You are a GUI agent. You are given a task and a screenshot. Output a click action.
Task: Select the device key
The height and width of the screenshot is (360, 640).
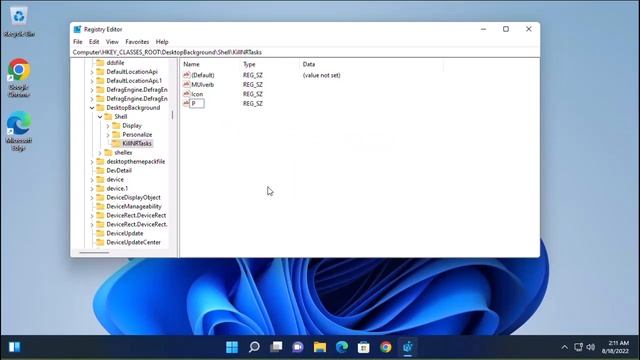[115, 179]
